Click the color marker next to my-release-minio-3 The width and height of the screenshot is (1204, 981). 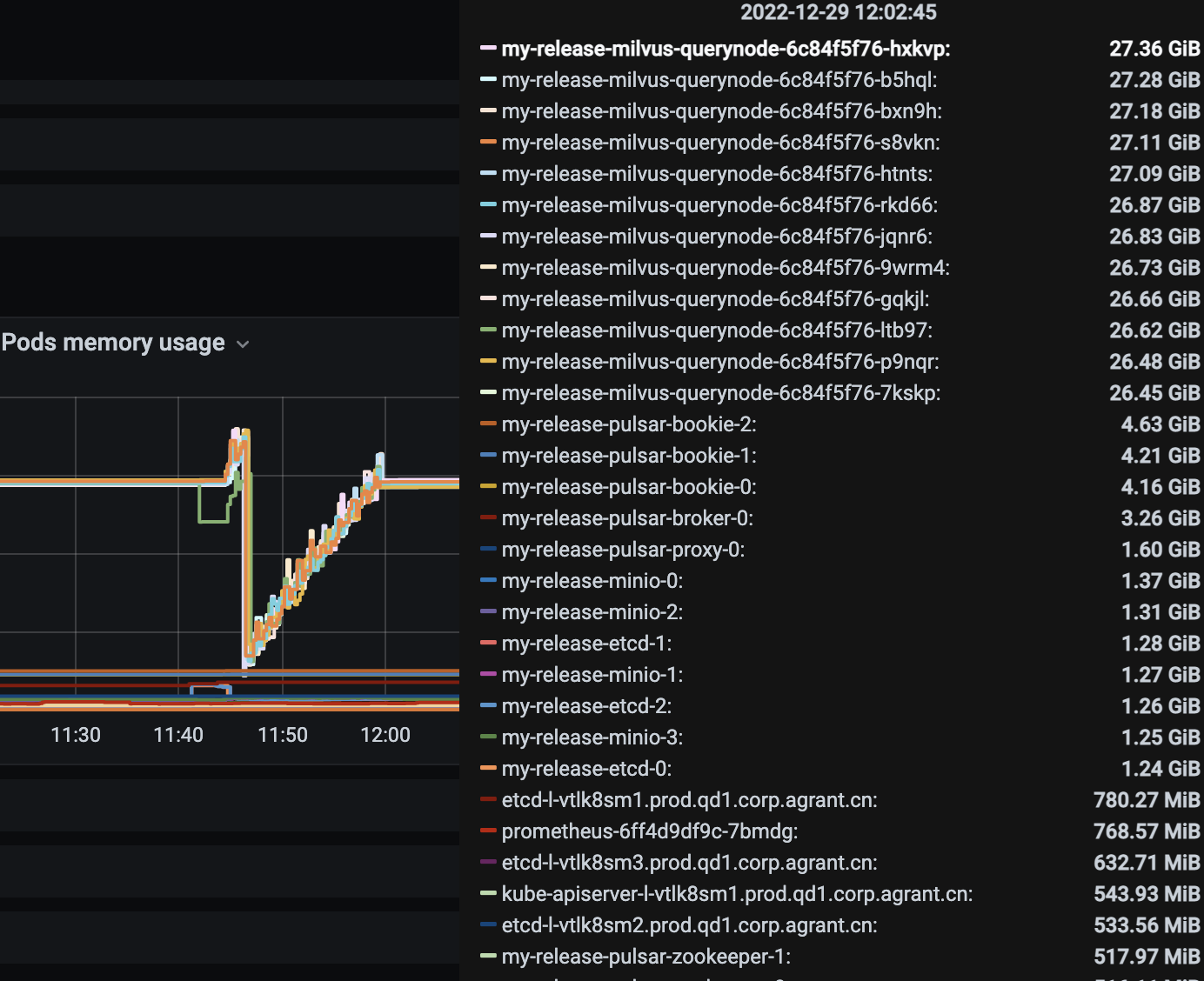click(487, 737)
